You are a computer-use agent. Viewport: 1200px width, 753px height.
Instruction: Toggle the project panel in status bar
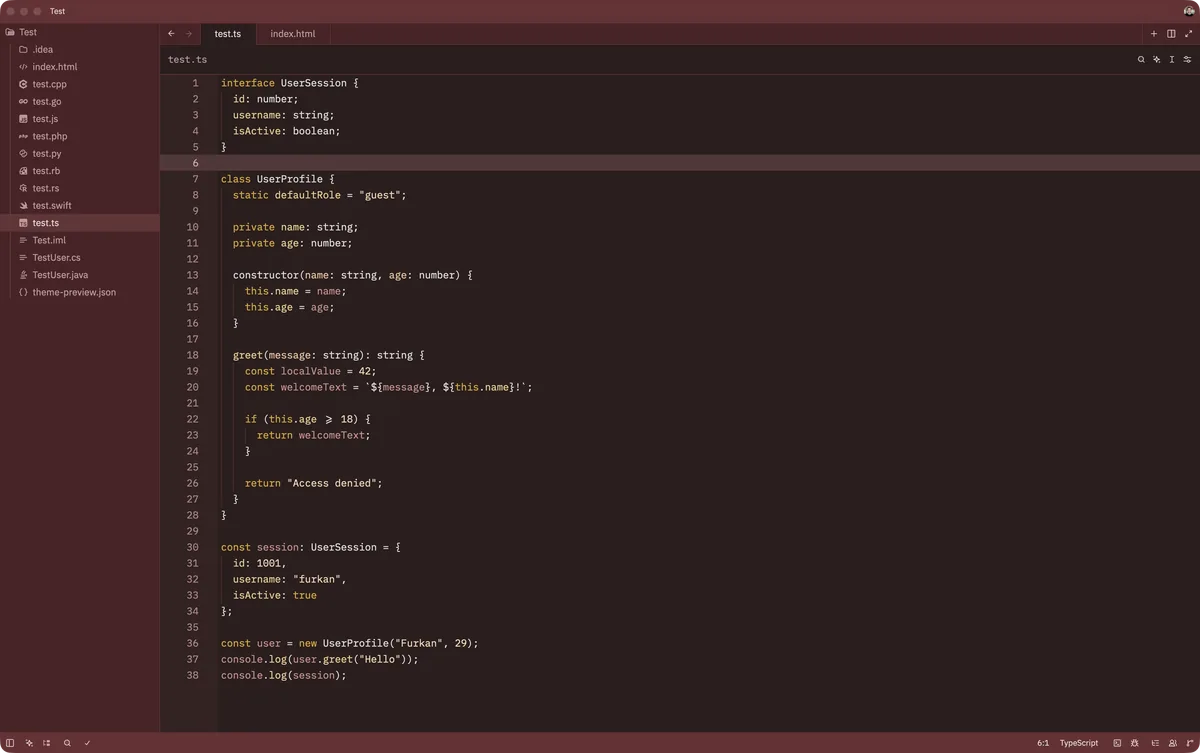tap(10, 743)
